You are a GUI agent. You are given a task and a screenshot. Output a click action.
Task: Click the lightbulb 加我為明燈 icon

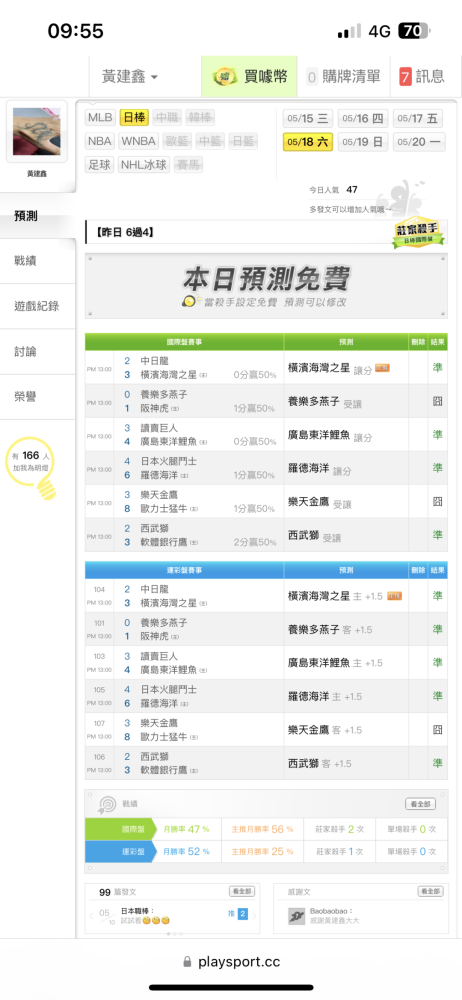coord(32,466)
